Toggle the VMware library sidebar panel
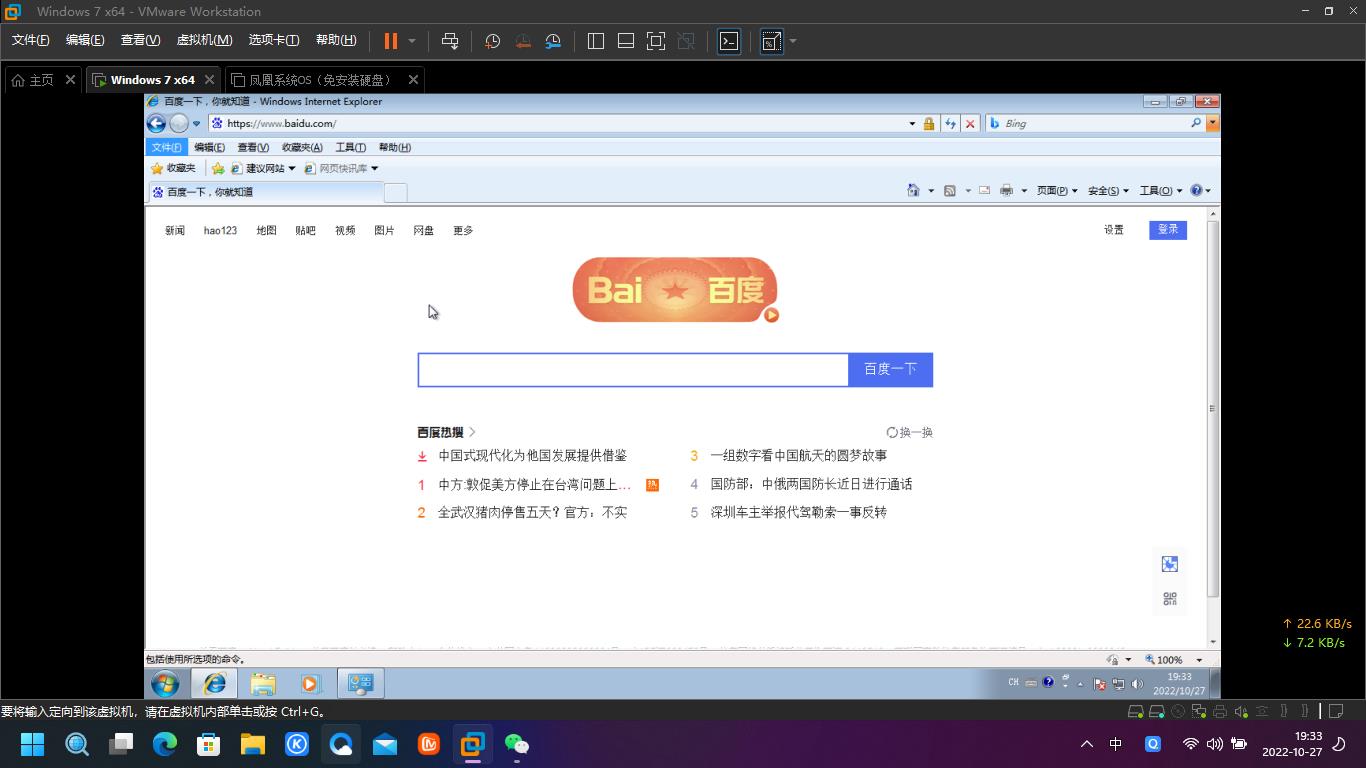Screen dimensions: 1366x768 point(595,41)
